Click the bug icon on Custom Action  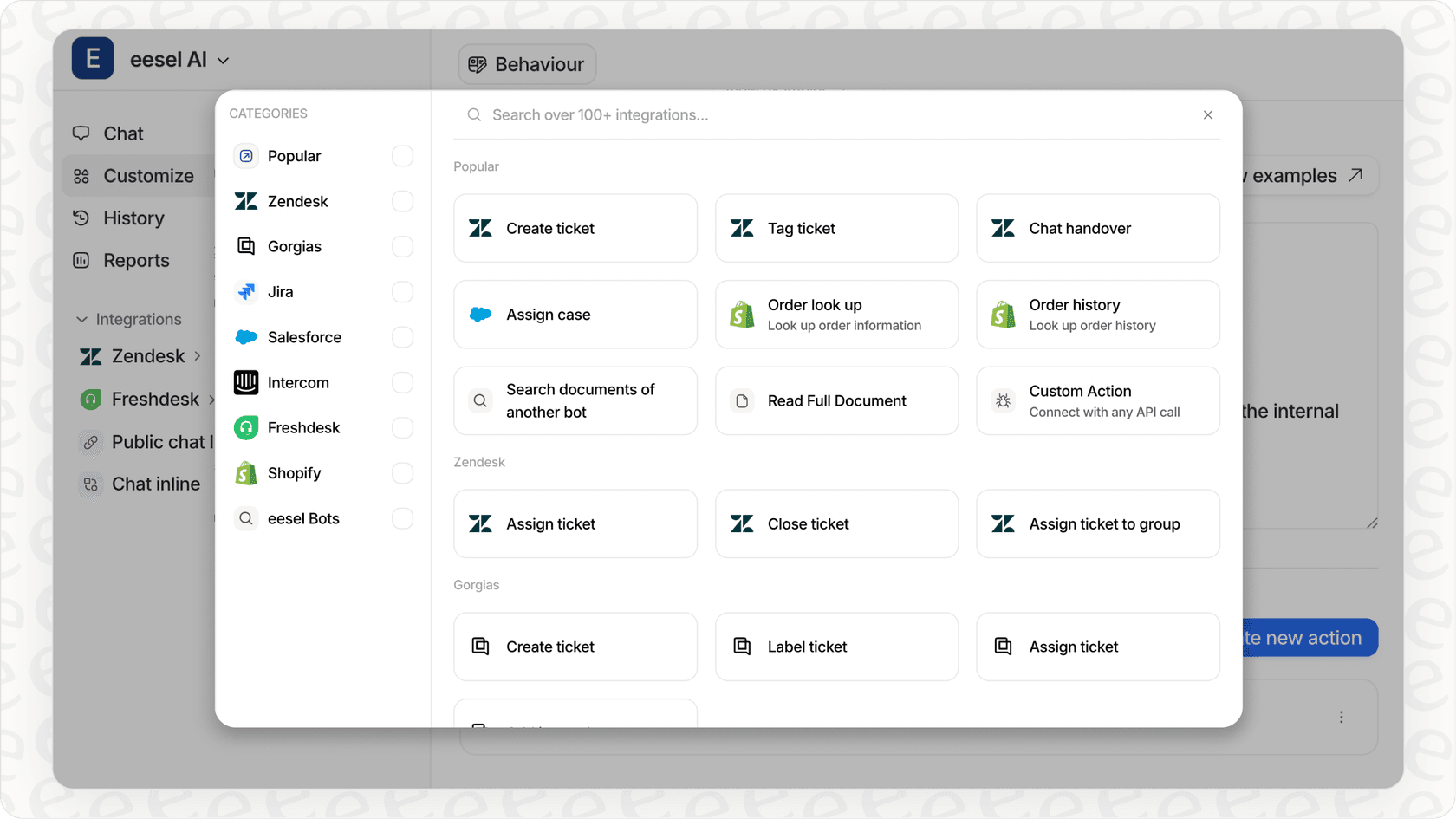click(x=1003, y=401)
